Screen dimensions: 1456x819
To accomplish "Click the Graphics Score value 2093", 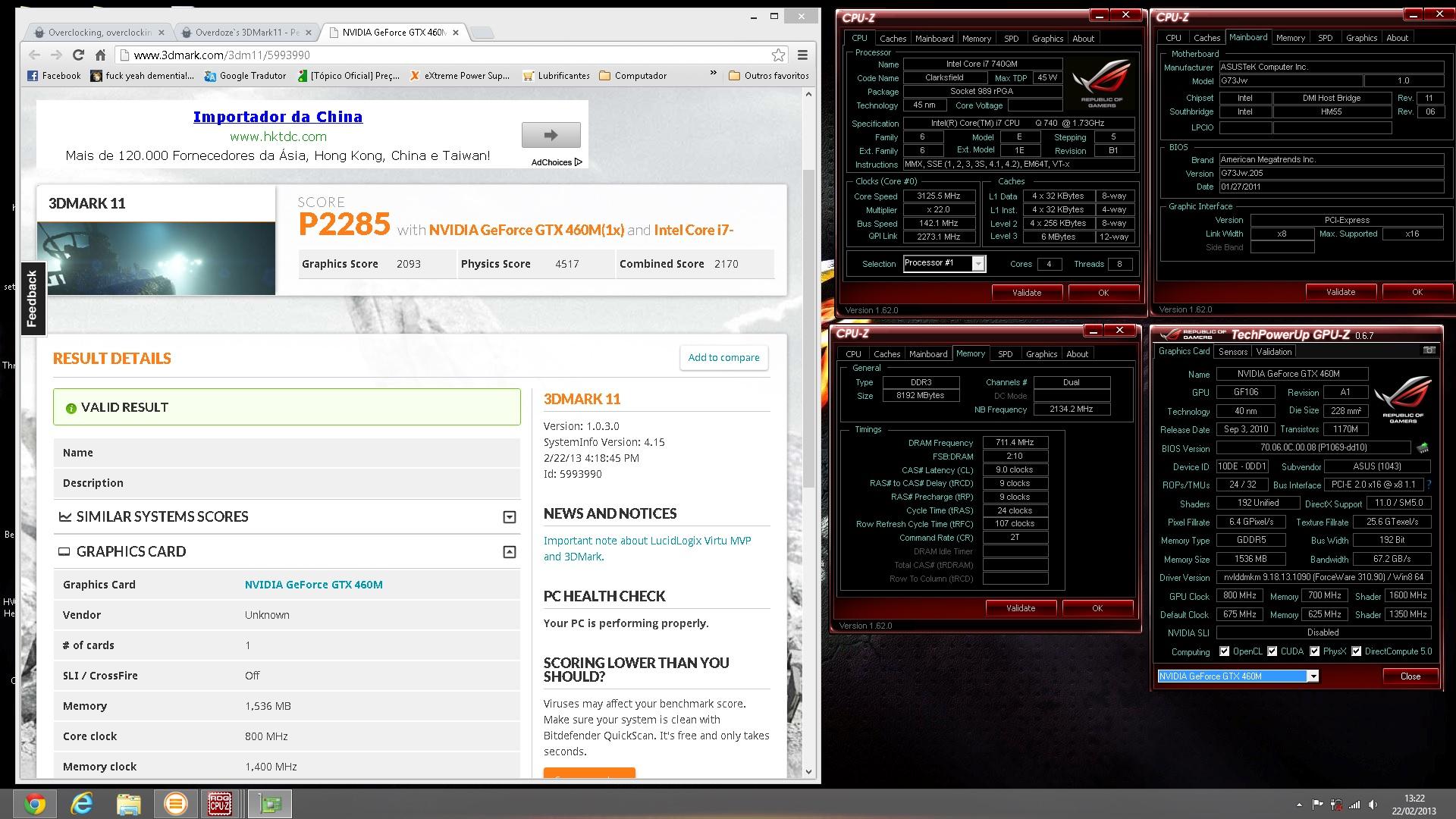I will click(409, 264).
